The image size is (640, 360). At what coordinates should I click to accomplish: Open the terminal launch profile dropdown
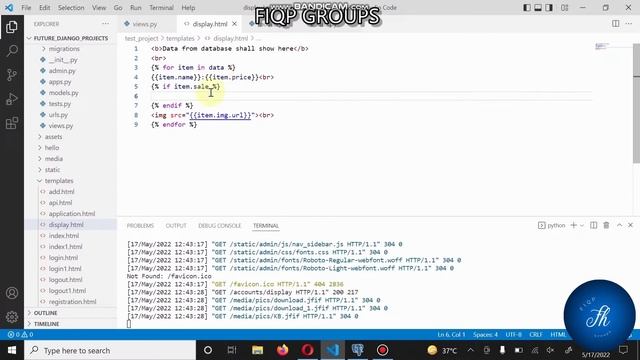(x=582, y=225)
